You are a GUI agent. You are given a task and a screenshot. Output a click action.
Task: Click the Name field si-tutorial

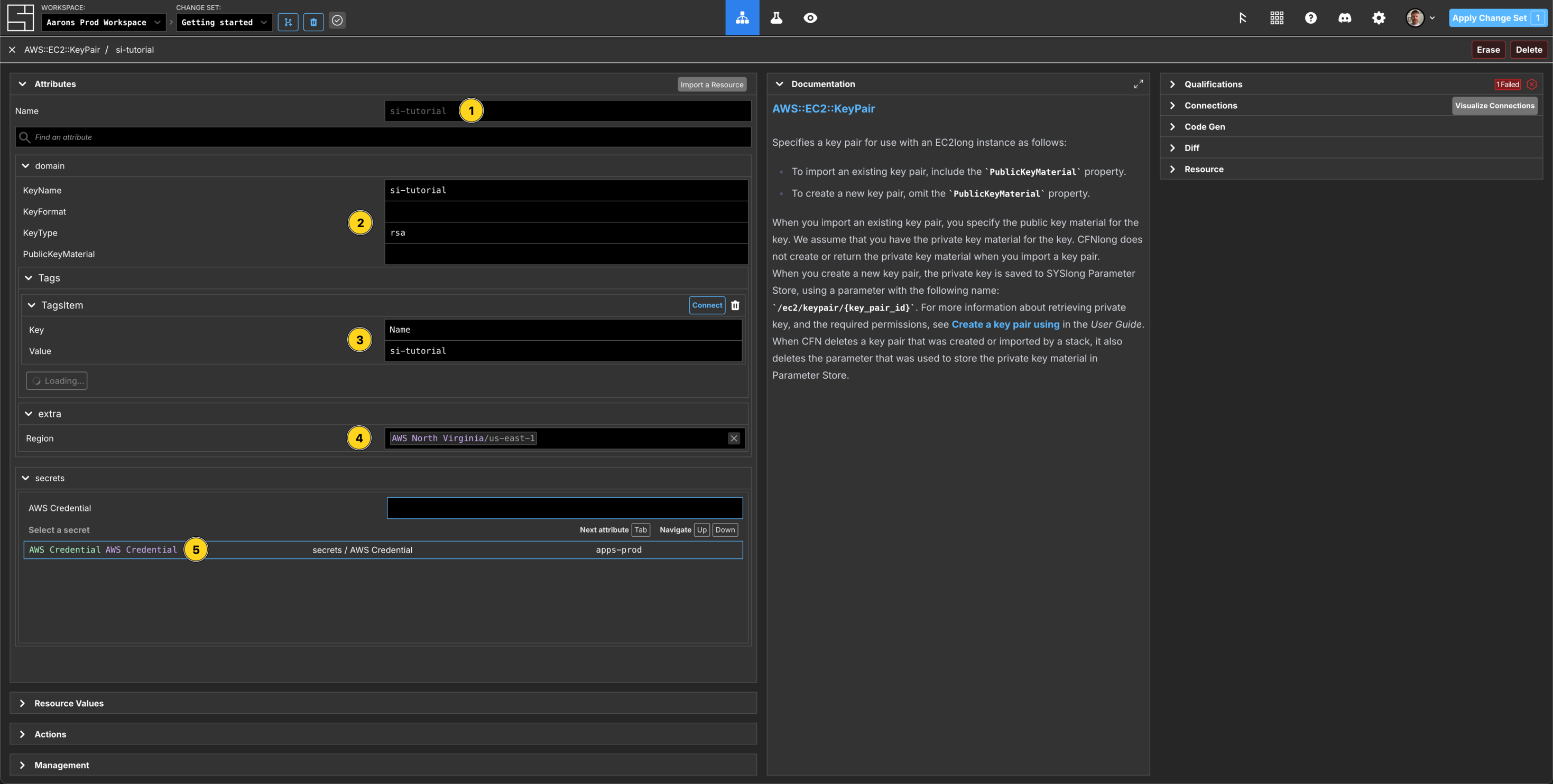[x=568, y=111]
